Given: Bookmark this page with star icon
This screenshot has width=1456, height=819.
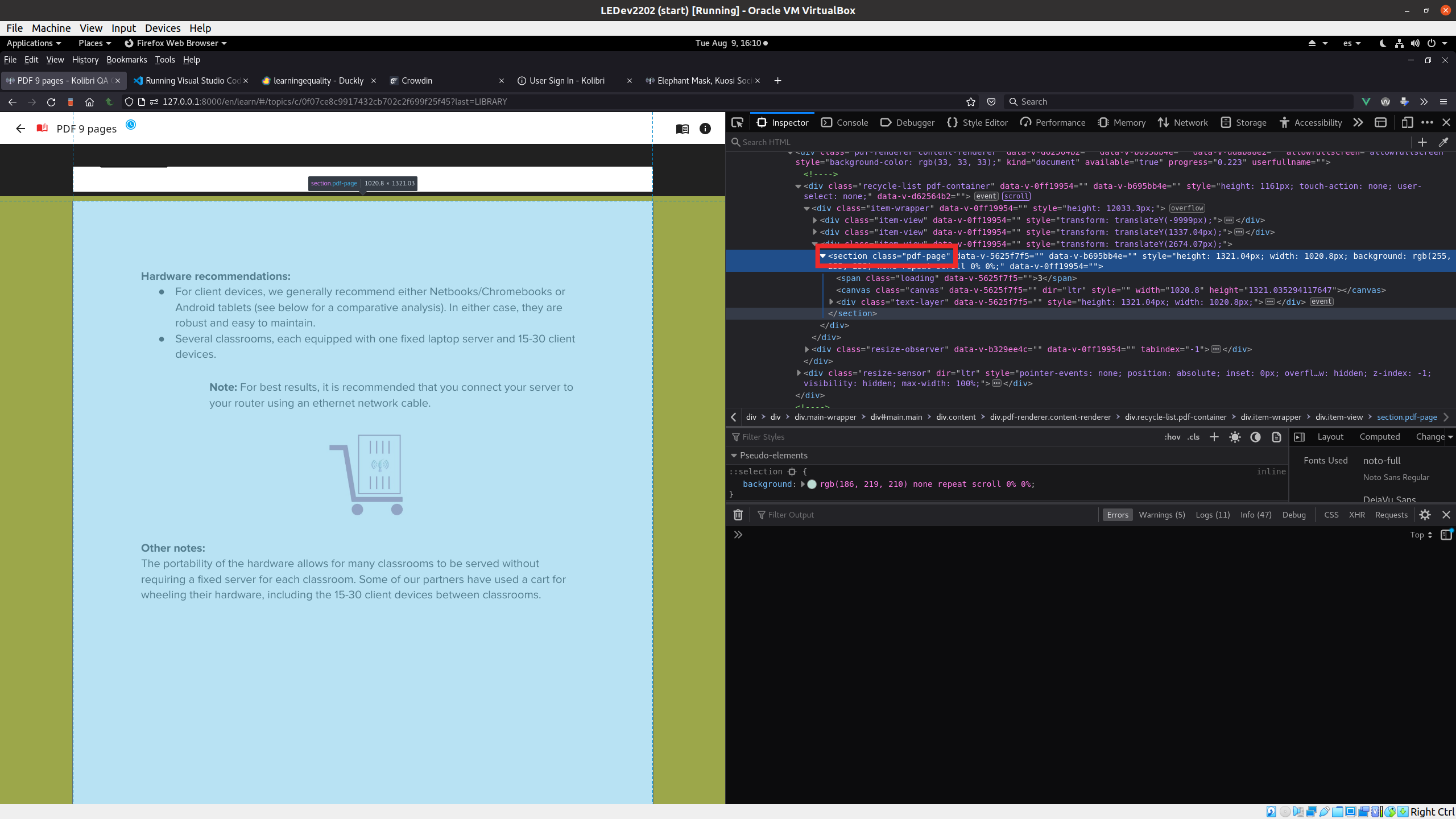Looking at the screenshot, I should [x=971, y=102].
